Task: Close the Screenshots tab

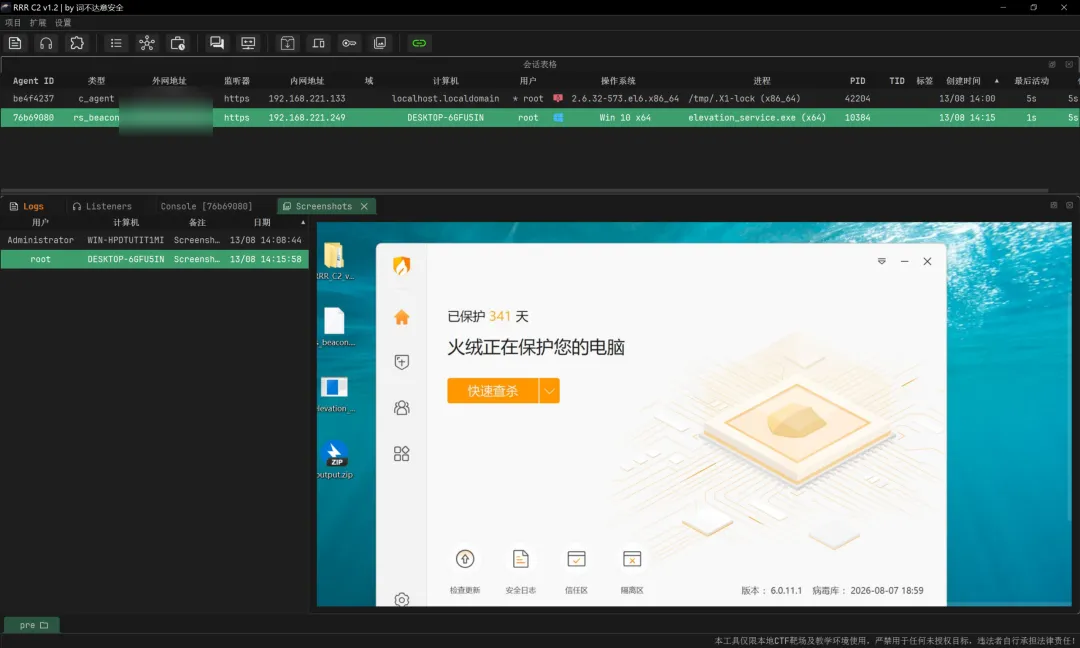Action: click(364, 206)
